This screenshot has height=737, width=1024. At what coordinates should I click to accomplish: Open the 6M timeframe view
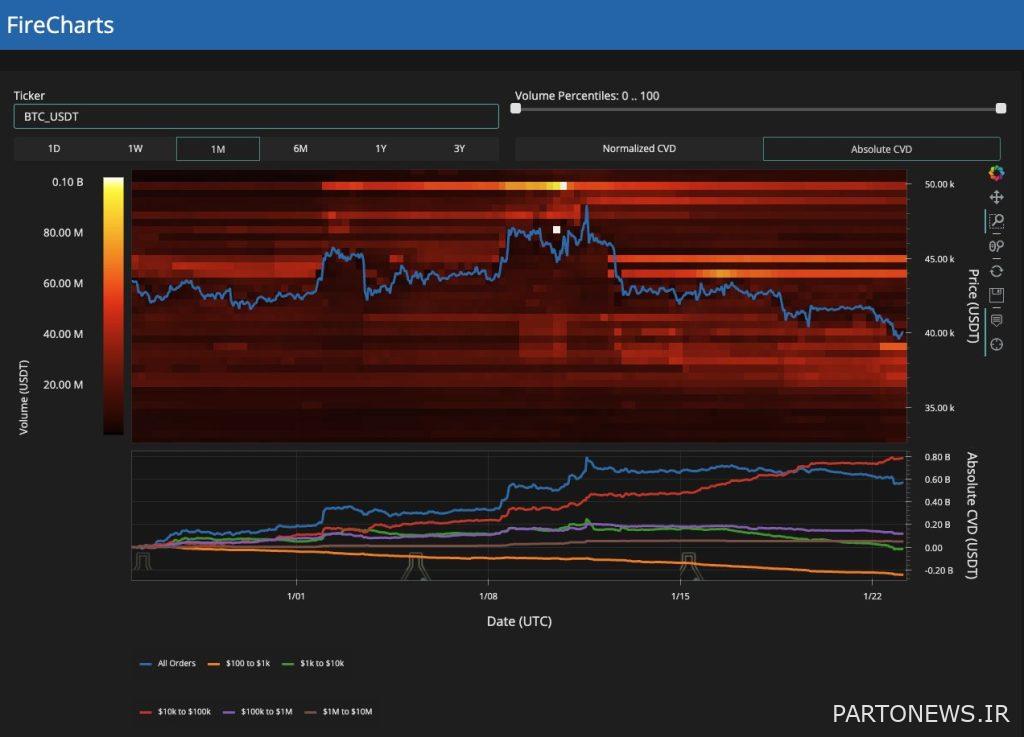pos(300,148)
